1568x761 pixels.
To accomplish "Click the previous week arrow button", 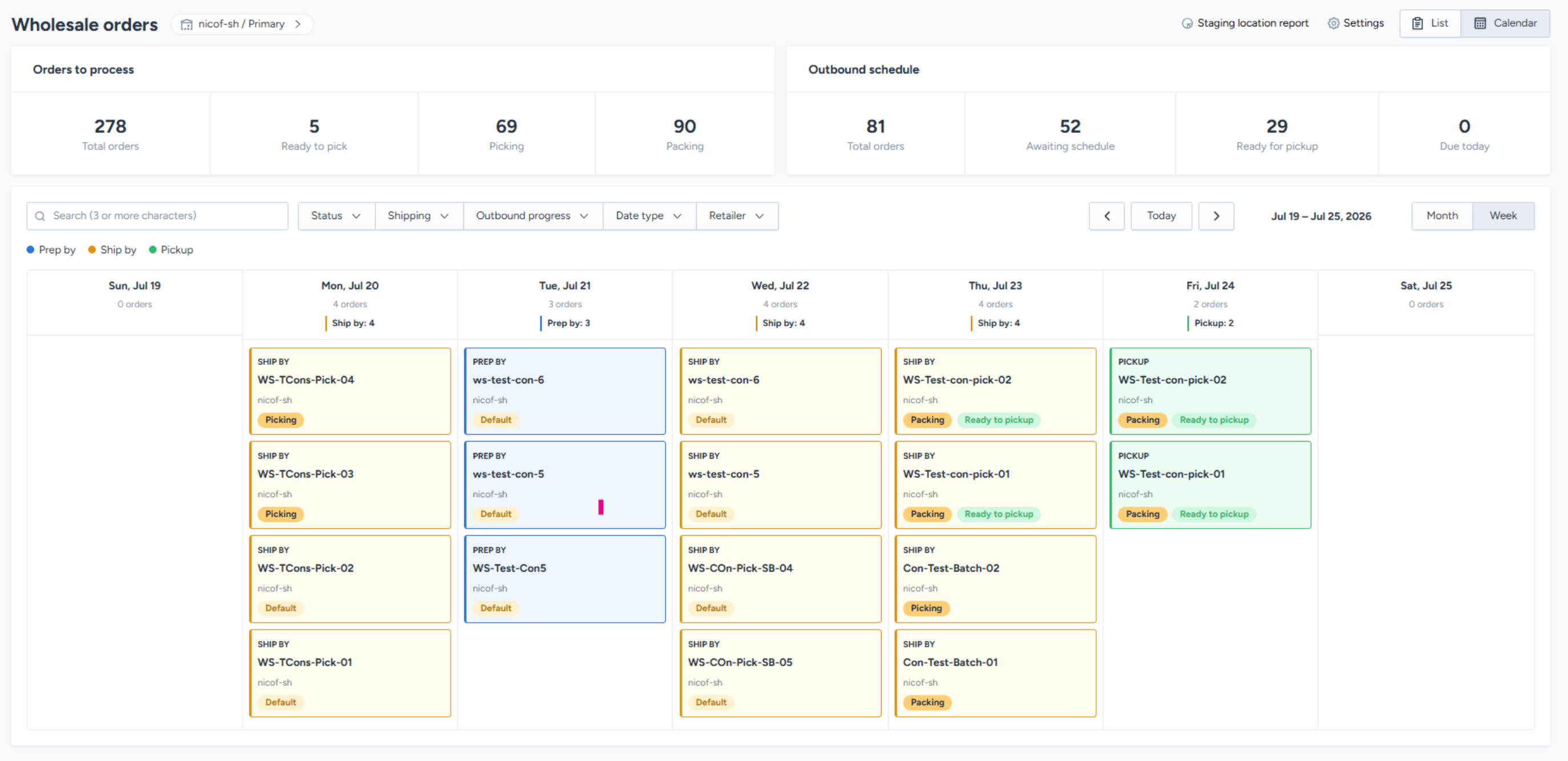I will (x=1106, y=216).
